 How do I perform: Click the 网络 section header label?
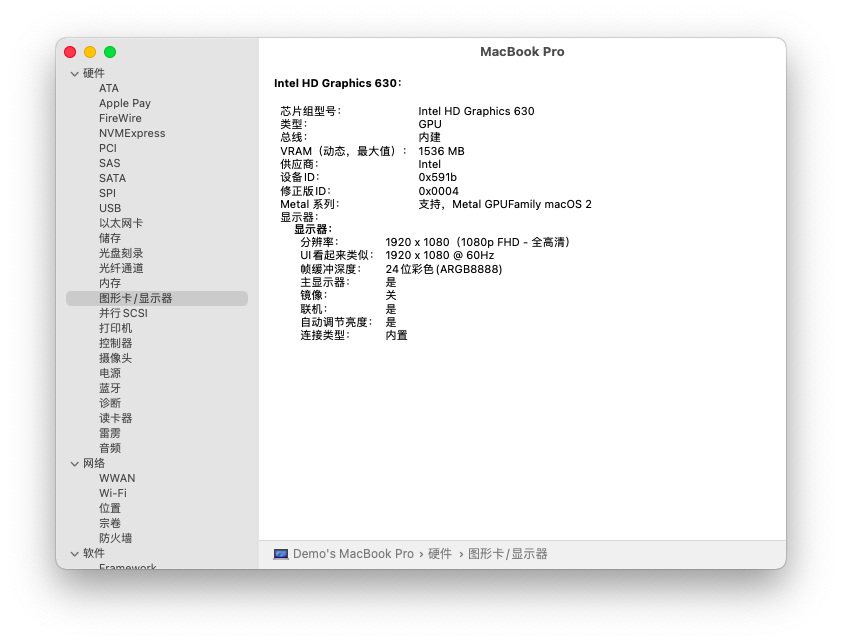[x=94, y=464]
